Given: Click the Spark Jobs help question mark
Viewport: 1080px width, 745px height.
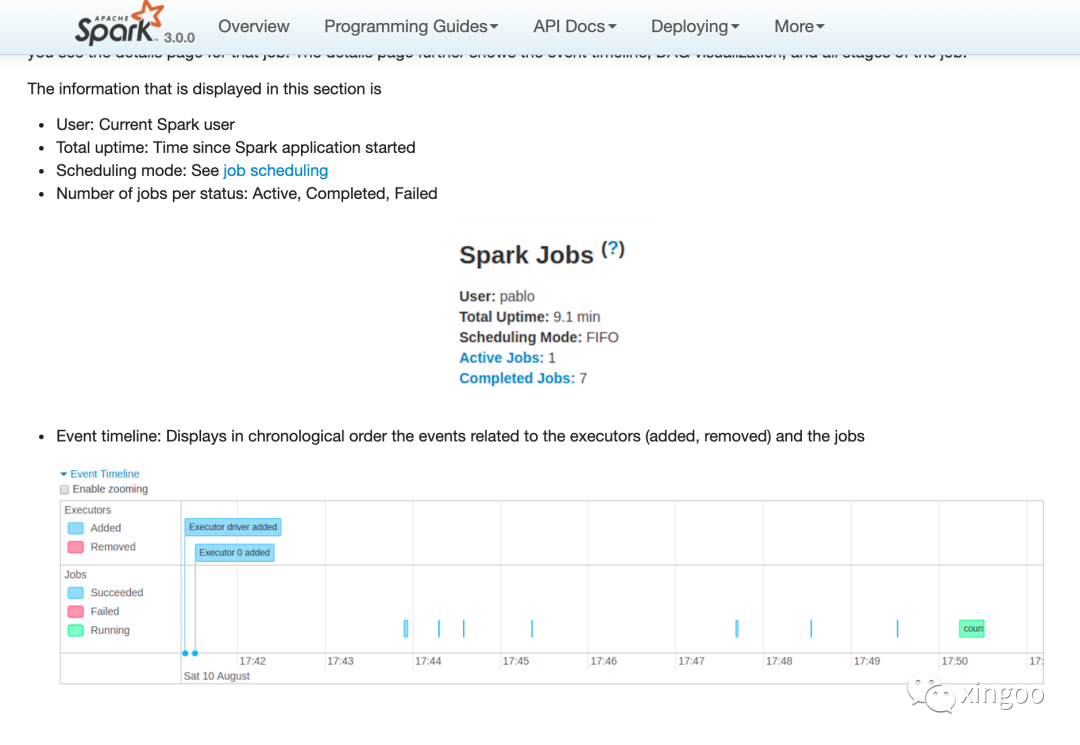Looking at the screenshot, I should tap(613, 249).
